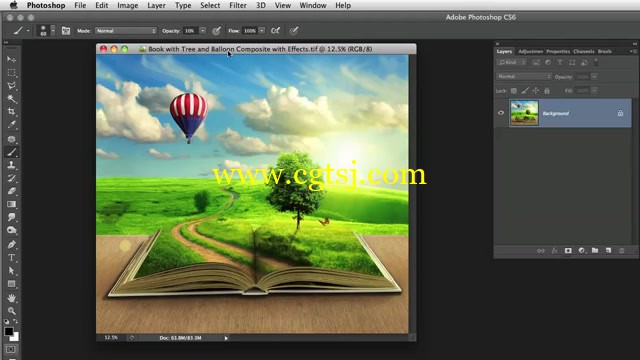The width and height of the screenshot is (640, 360).
Task: Select the Rectangular Marquee tool
Action: [x=11, y=73]
